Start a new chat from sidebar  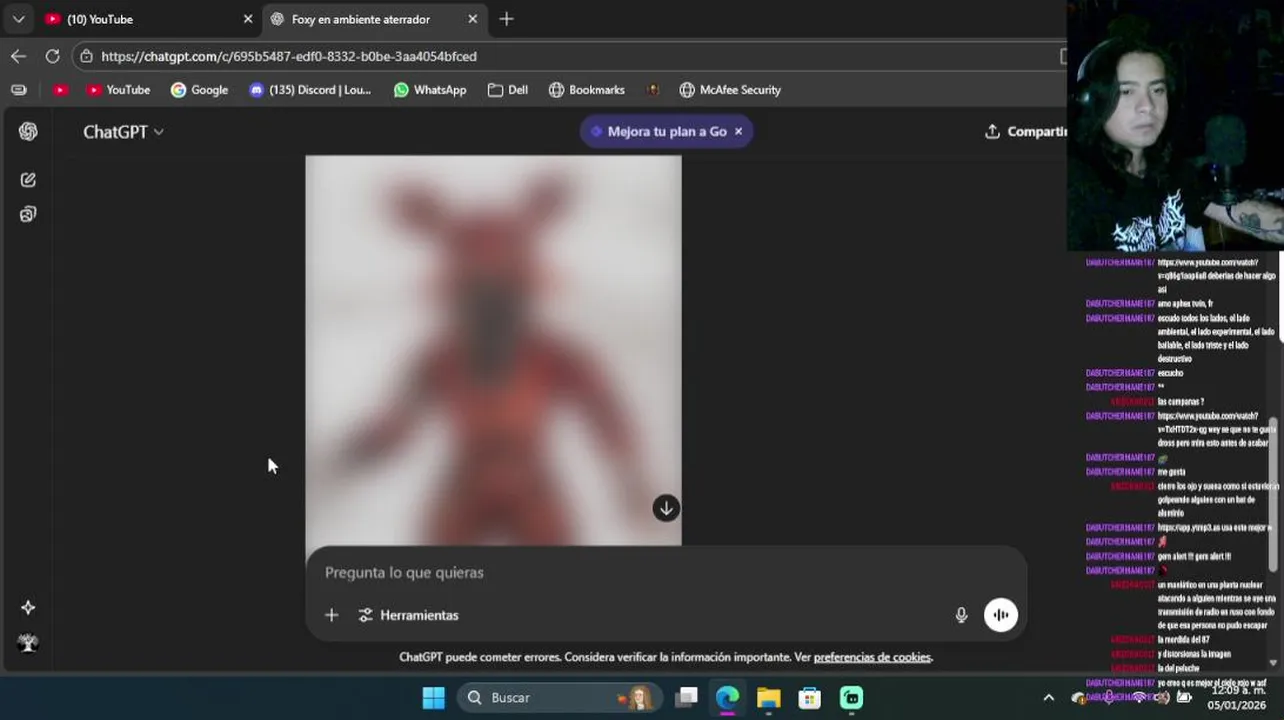pos(28,180)
